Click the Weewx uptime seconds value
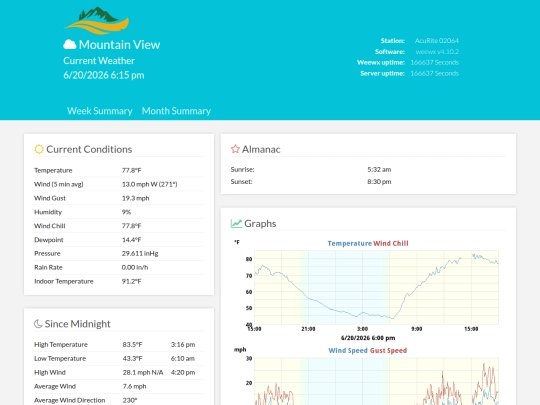The height and width of the screenshot is (405, 540). [x=434, y=62]
